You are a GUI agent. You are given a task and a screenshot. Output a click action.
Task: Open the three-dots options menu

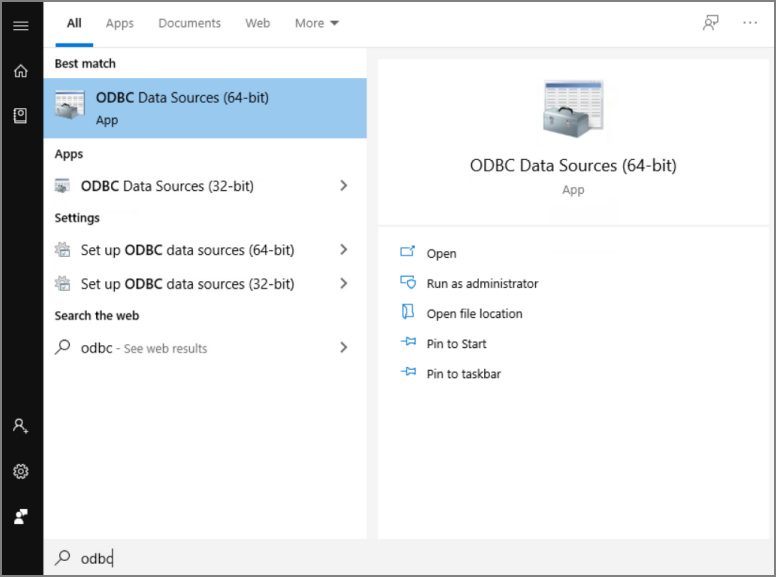pos(750,23)
